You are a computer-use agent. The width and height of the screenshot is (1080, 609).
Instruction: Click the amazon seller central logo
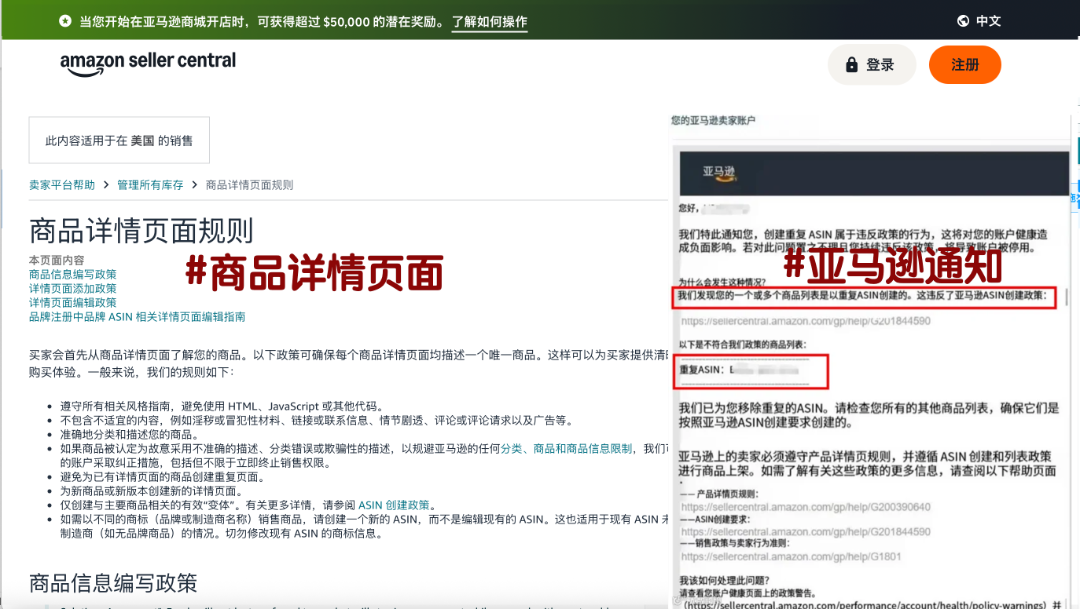coord(147,63)
